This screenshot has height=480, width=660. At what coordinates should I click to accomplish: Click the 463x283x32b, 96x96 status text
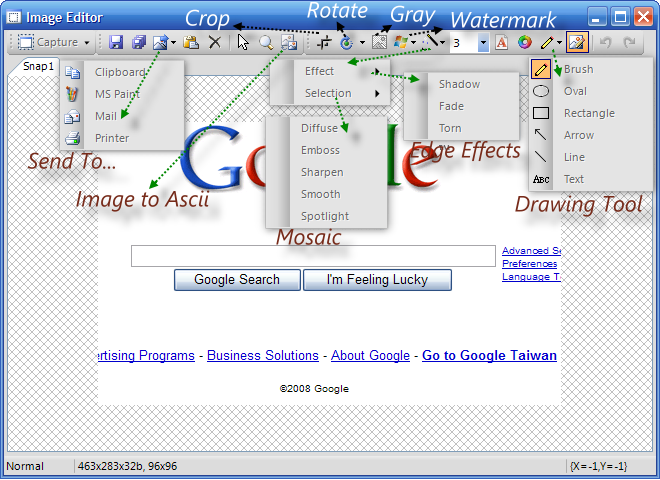pyautogui.click(x=128, y=466)
